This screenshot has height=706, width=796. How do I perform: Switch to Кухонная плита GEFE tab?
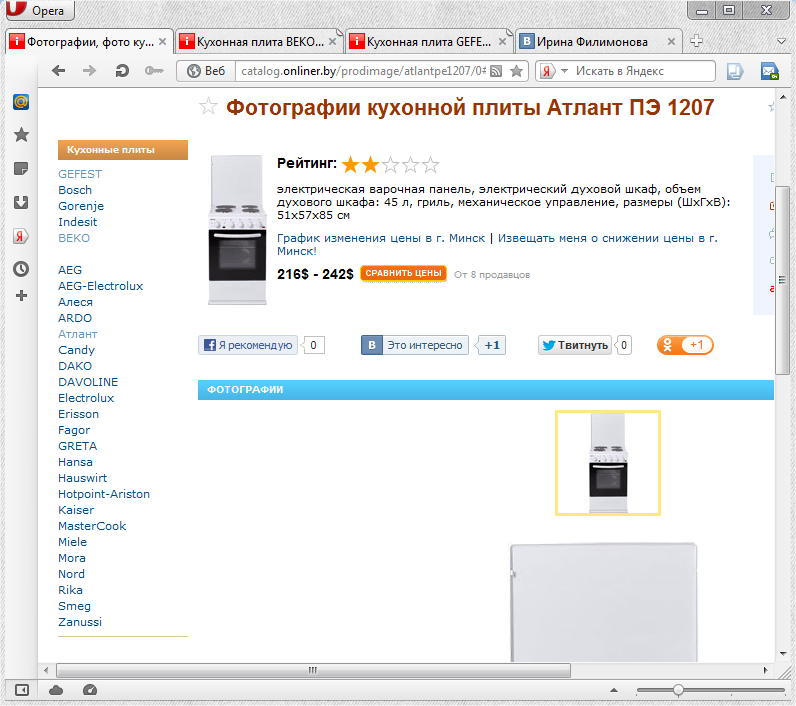pyautogui.click(x=429, y=42)
